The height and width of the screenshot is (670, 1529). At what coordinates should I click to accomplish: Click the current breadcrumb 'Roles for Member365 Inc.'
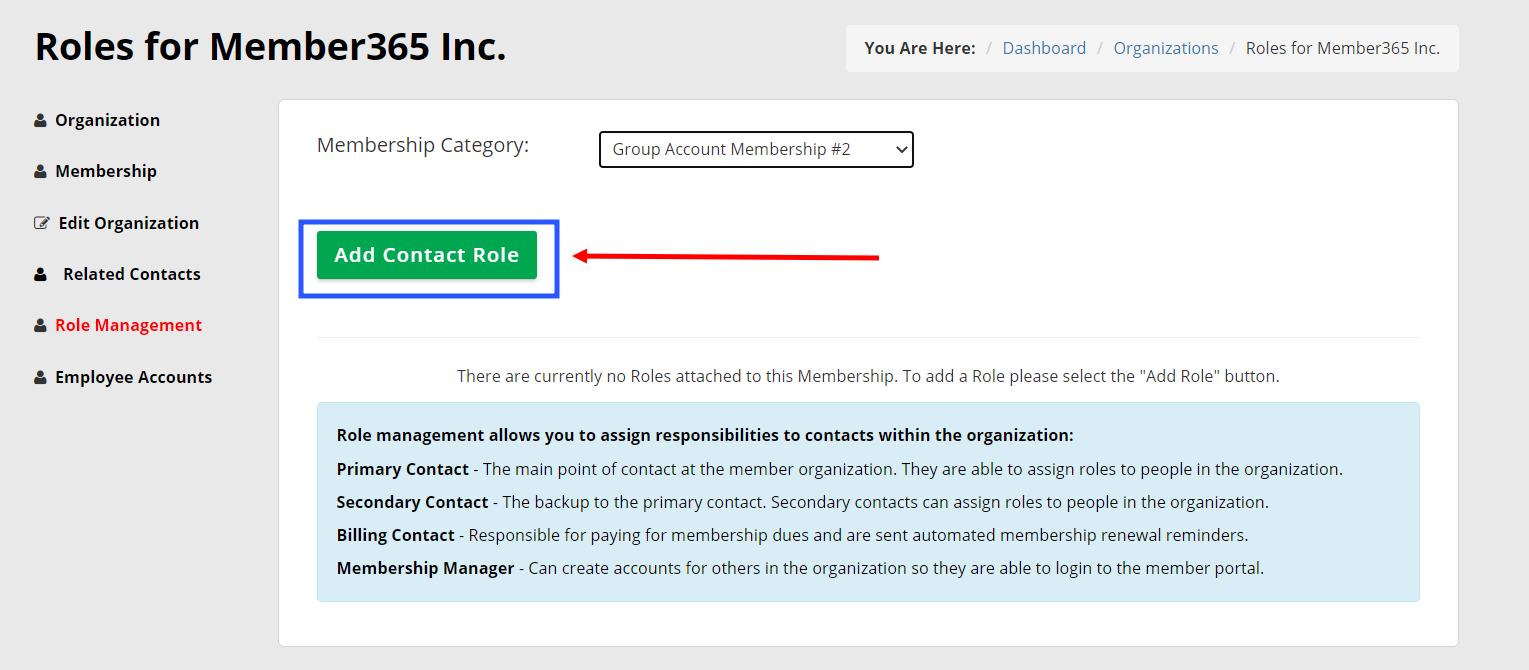click(1342, 48)
